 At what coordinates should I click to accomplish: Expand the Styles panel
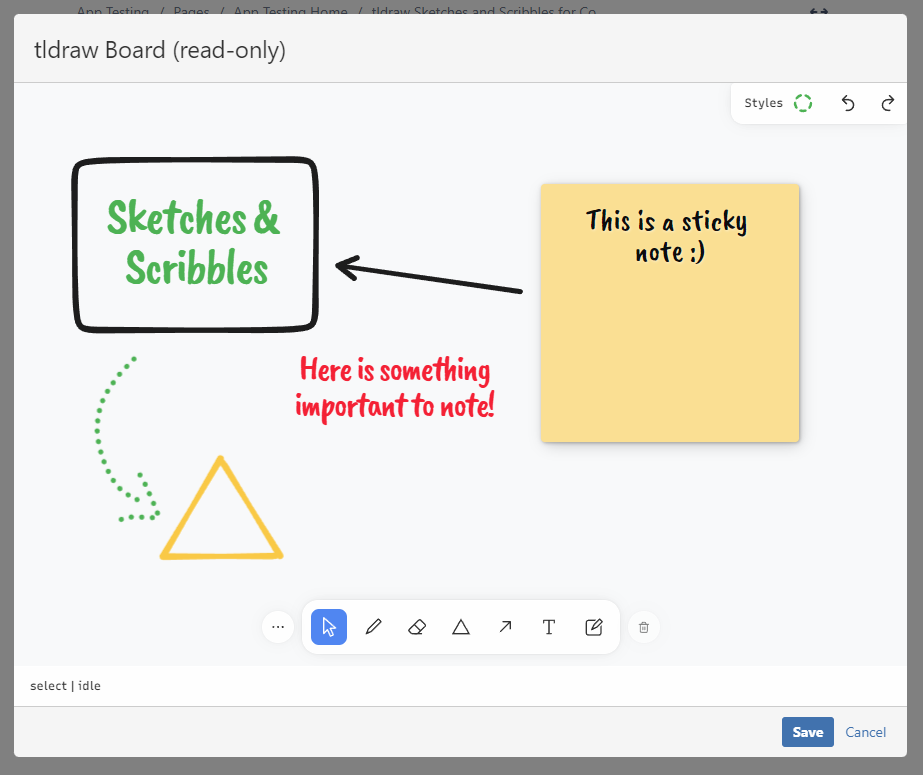(x=764, y=103)
